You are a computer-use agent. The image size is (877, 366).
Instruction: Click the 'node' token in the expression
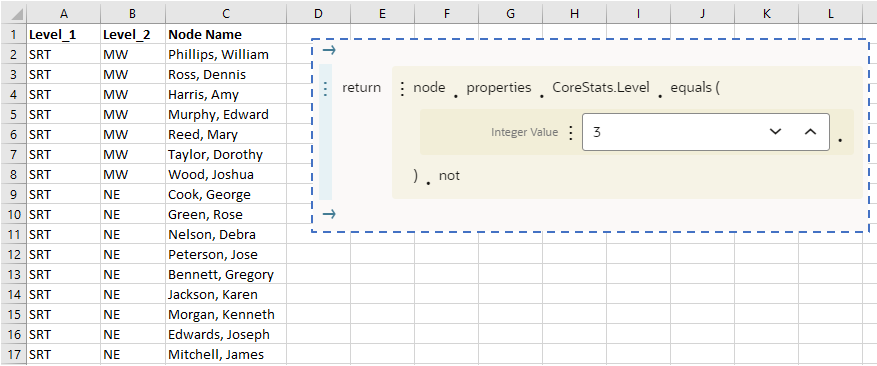[429, 88]
